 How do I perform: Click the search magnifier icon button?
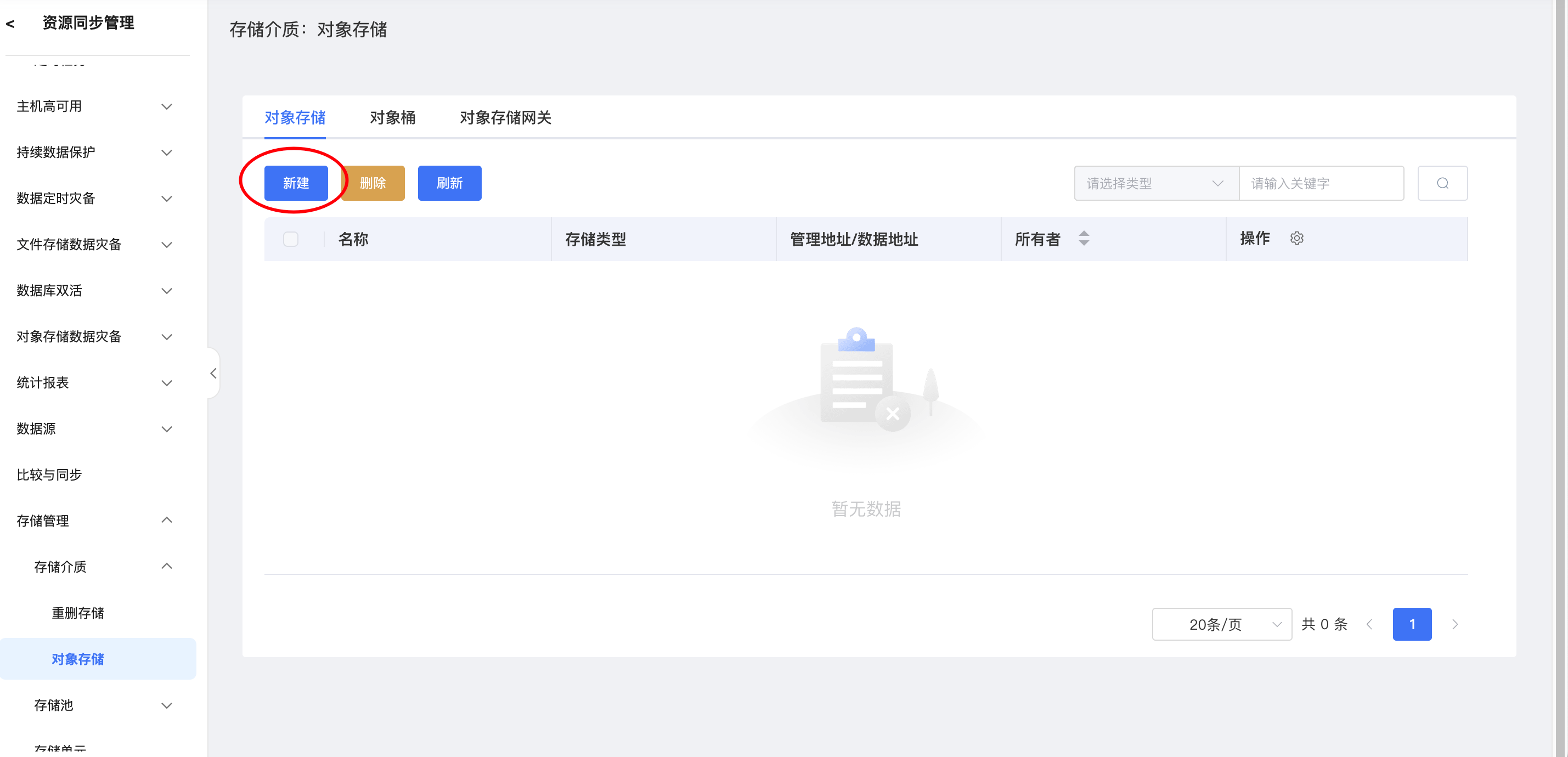click(x=1441, y=183)
